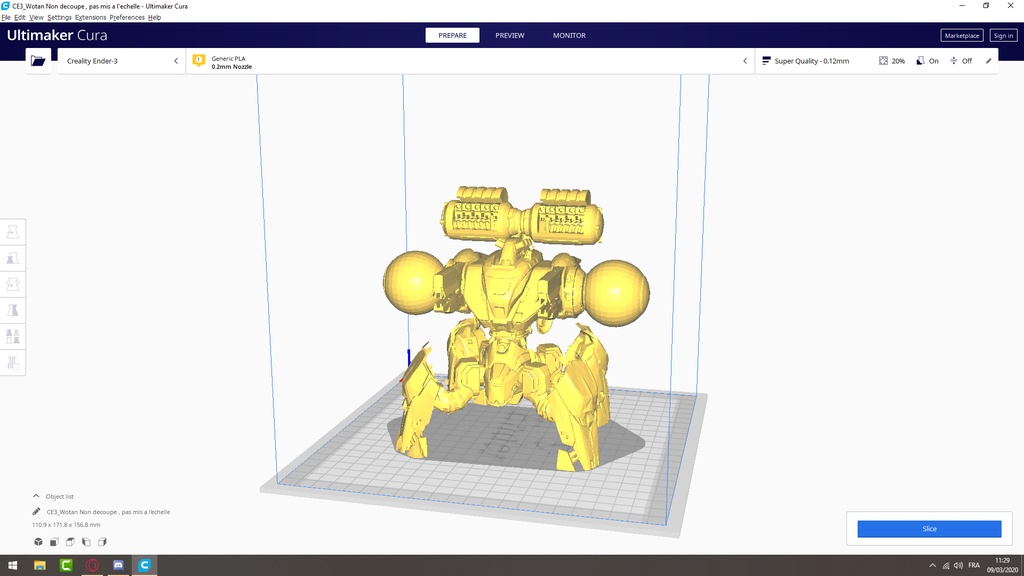The height and width of the screenshot is (576, 1024).
Task: Open Per Model Settings tool
Action: click(12, 336)
